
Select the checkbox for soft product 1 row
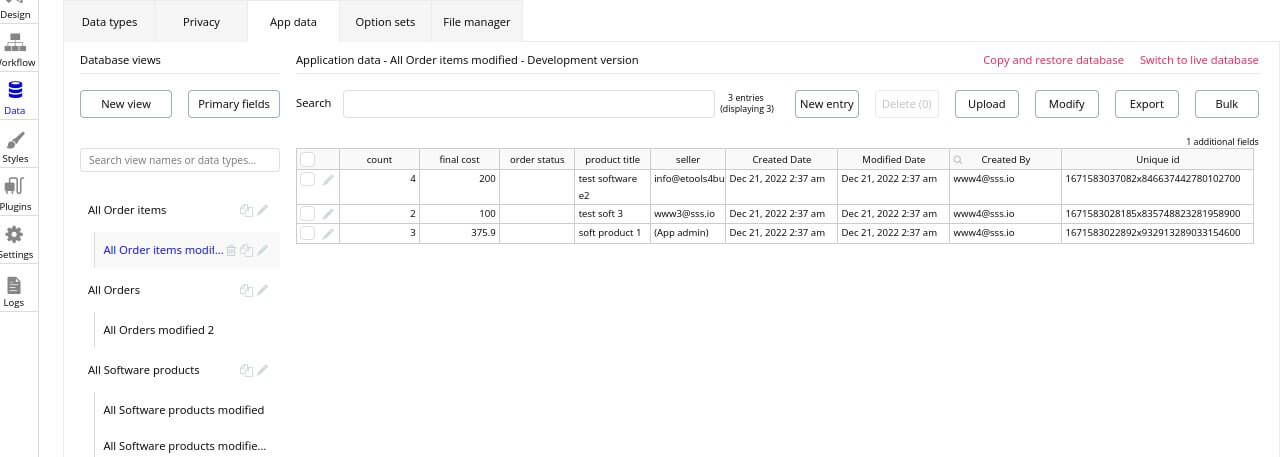coord(308,233)
